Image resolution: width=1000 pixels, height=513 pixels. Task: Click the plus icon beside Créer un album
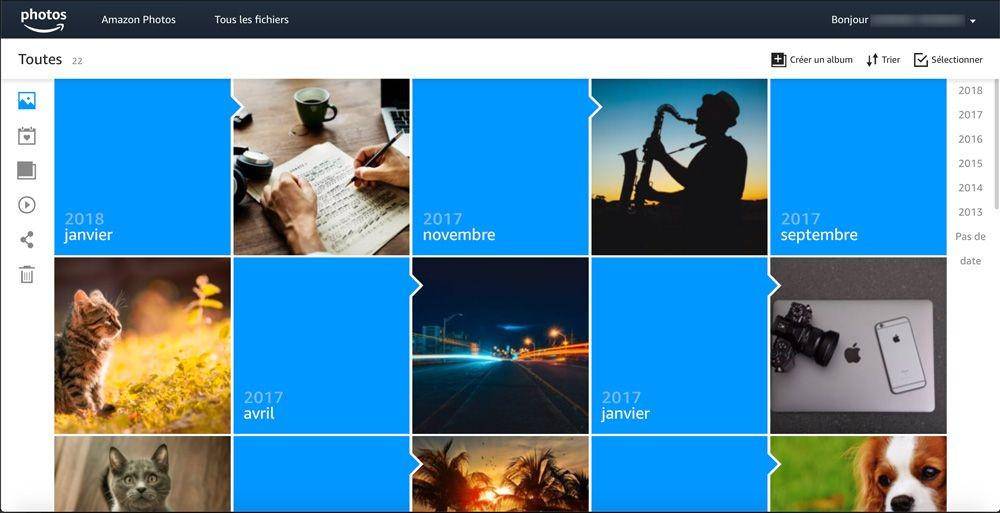click(x=778, y=60)
